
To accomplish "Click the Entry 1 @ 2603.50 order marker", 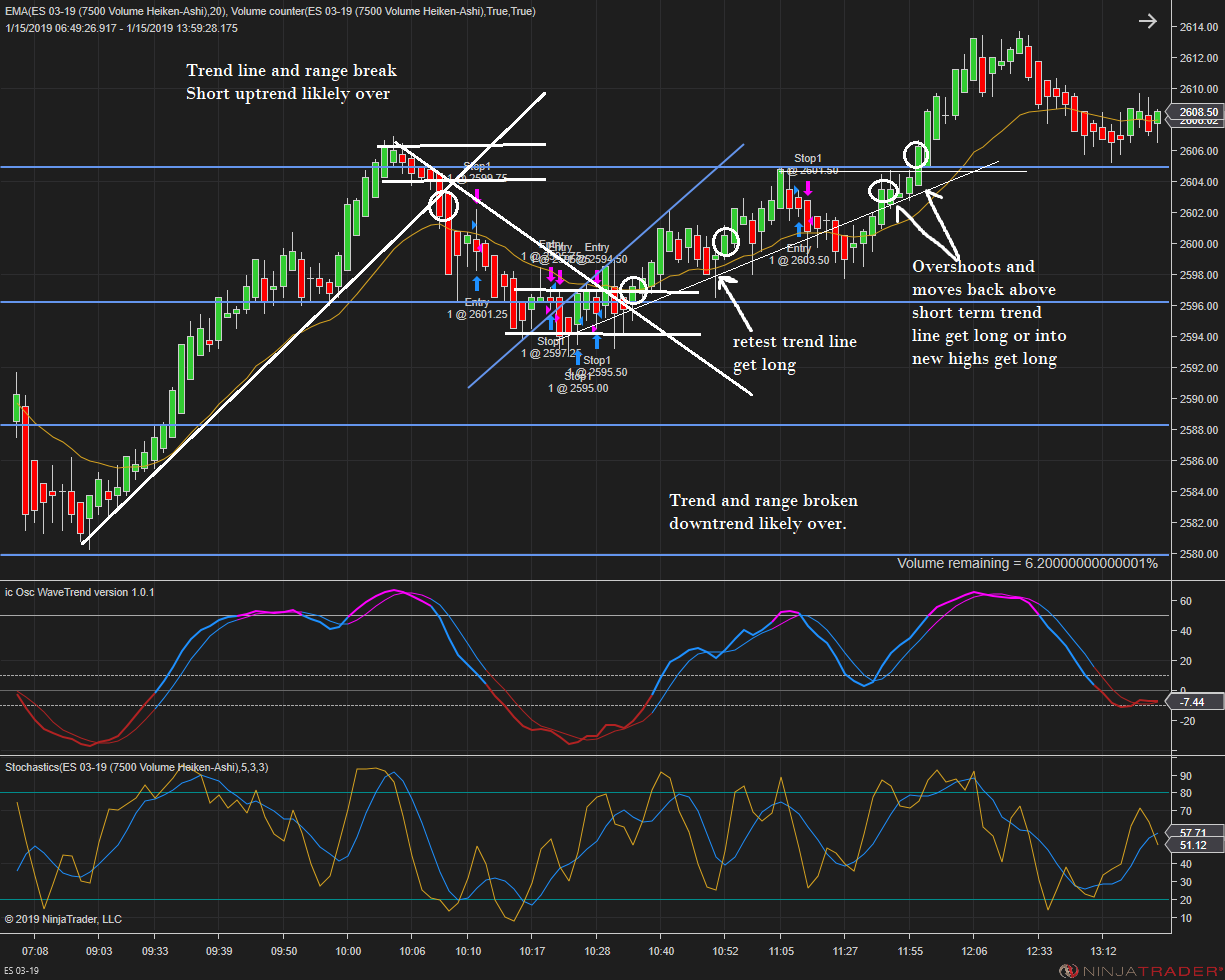I will point(799,254).
